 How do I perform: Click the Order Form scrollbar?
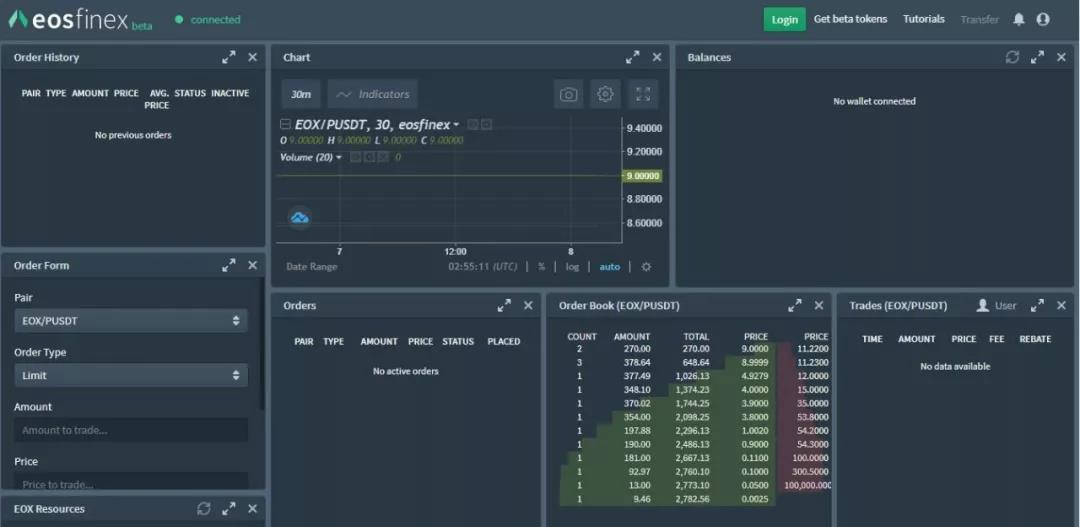(261, 344)
